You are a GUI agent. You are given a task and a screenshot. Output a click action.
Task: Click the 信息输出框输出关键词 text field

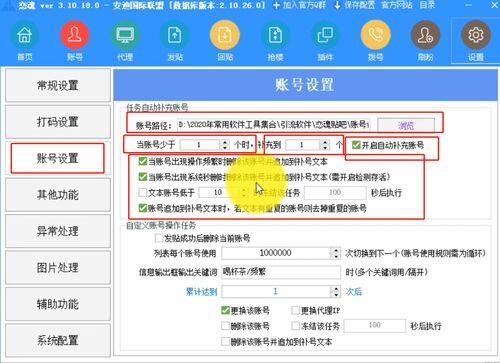[x=281, y=272]
